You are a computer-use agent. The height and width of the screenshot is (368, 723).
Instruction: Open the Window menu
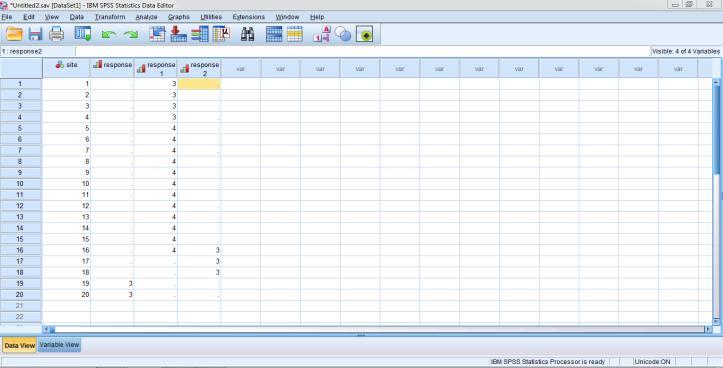pos(287,17)
